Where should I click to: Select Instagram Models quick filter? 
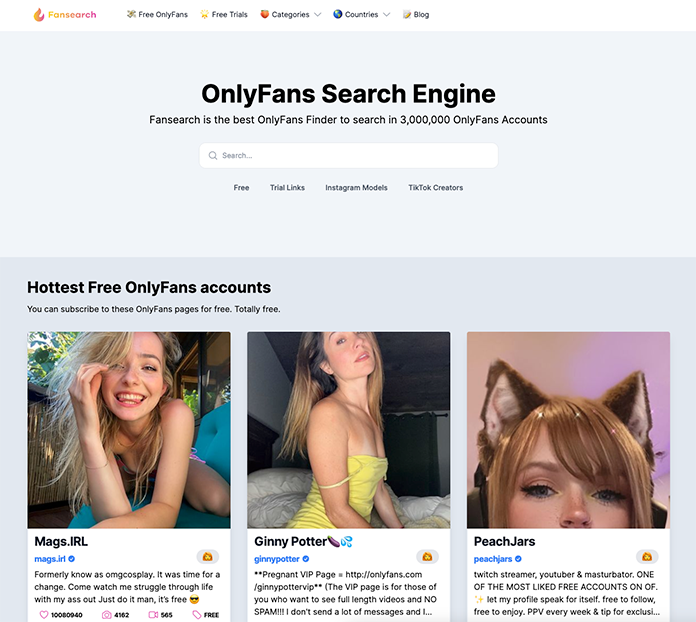point(356,188)
